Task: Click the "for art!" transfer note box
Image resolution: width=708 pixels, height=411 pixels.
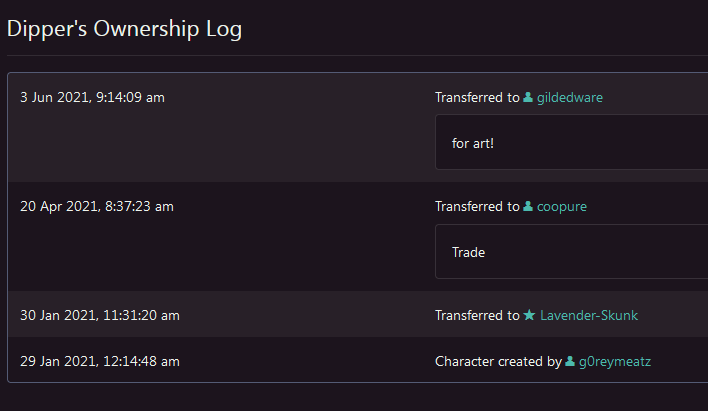Action: click(x=571, y=143)
